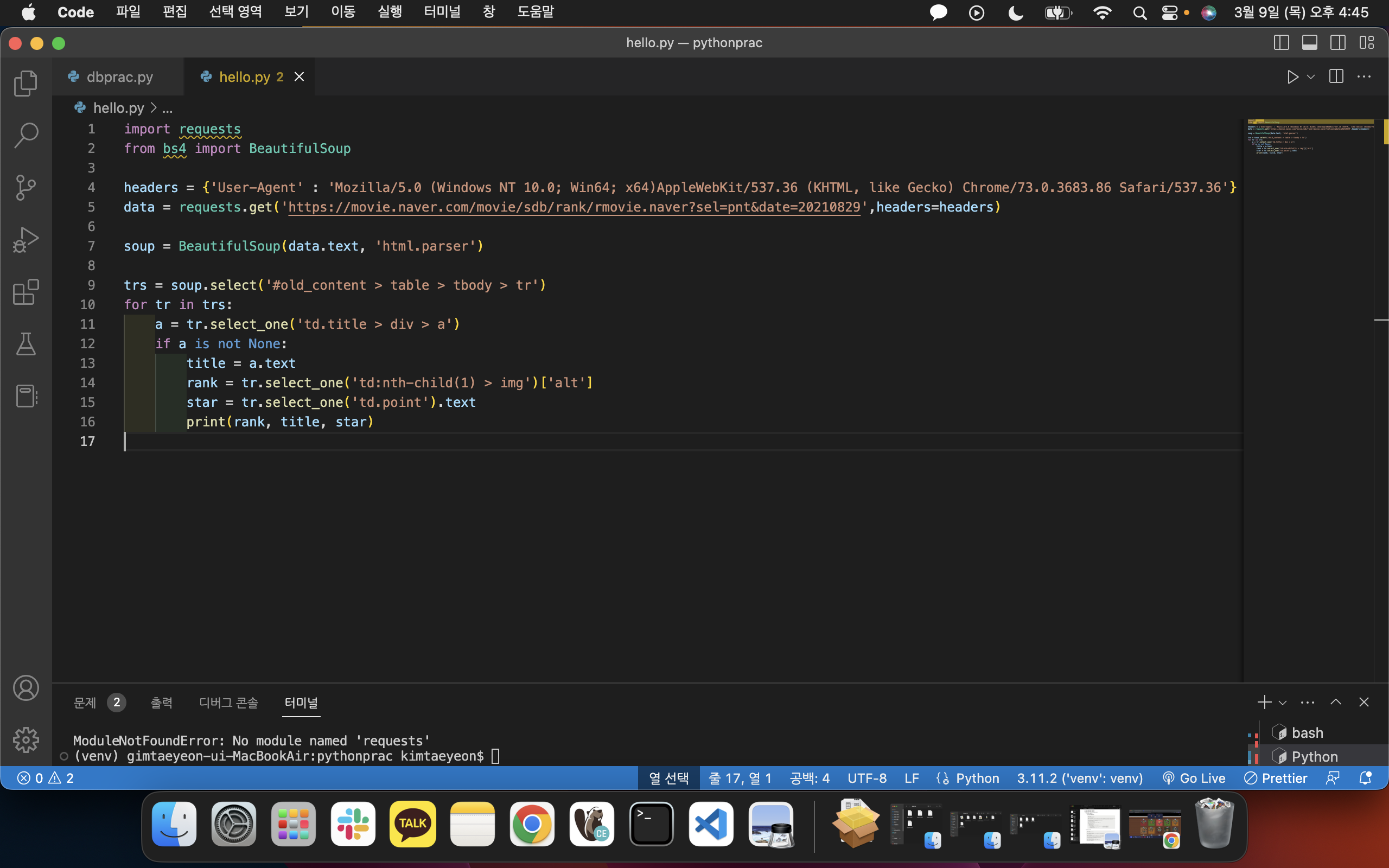
Task: Click the editor minimap code preview
Action: pos(1310,137)
